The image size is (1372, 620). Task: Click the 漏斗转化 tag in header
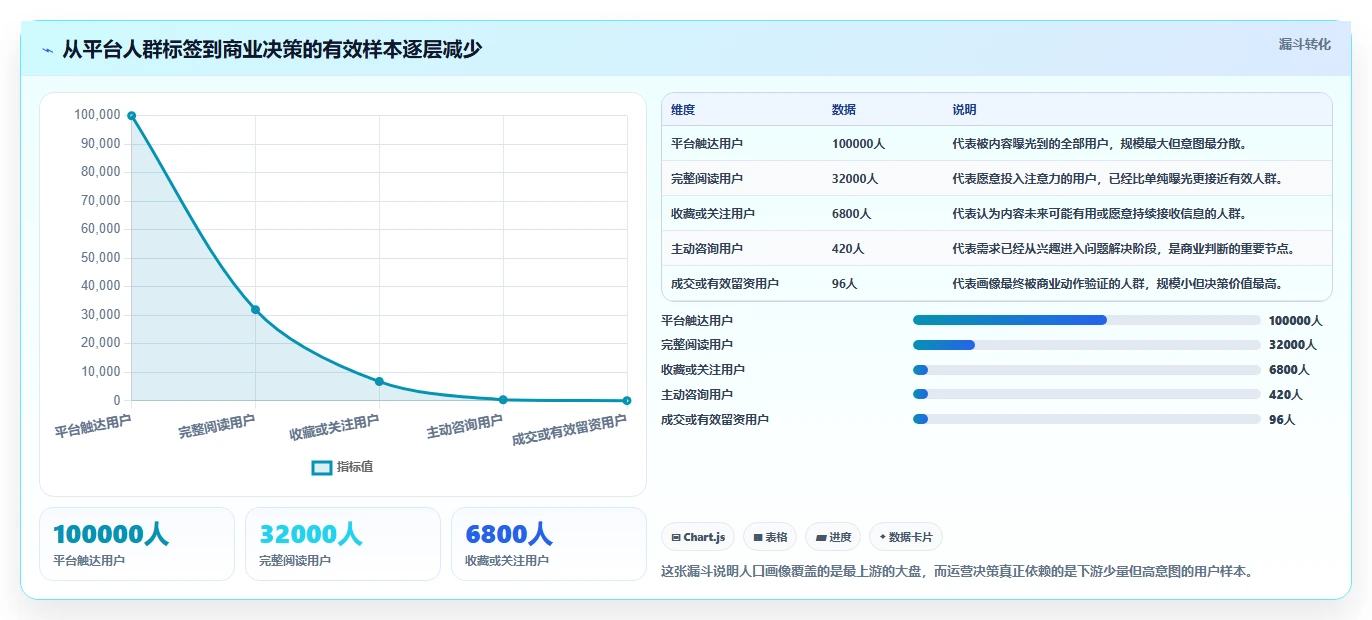[x=1304, y=44]
